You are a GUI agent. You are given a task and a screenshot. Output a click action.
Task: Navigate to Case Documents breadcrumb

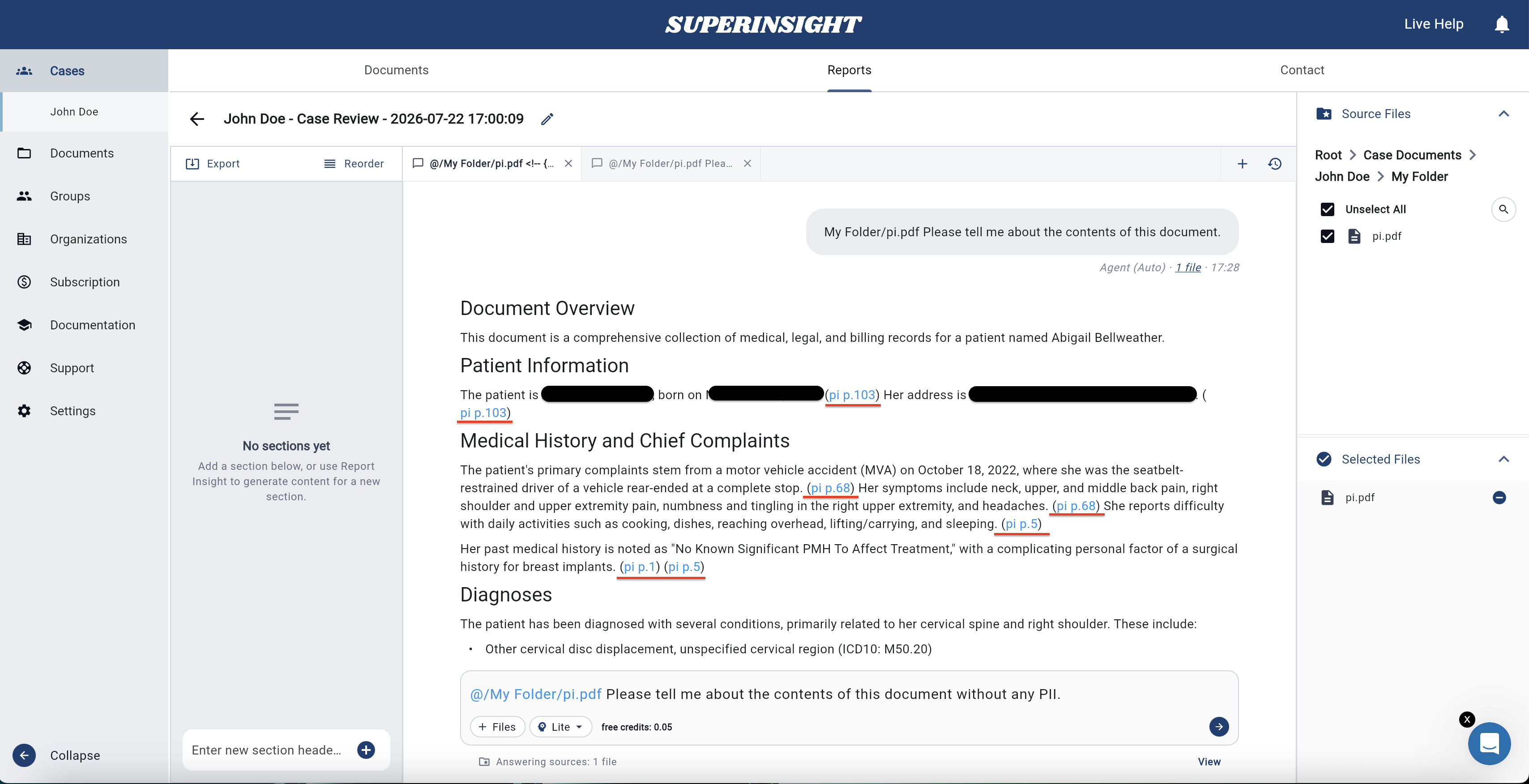click(1412, 155)
